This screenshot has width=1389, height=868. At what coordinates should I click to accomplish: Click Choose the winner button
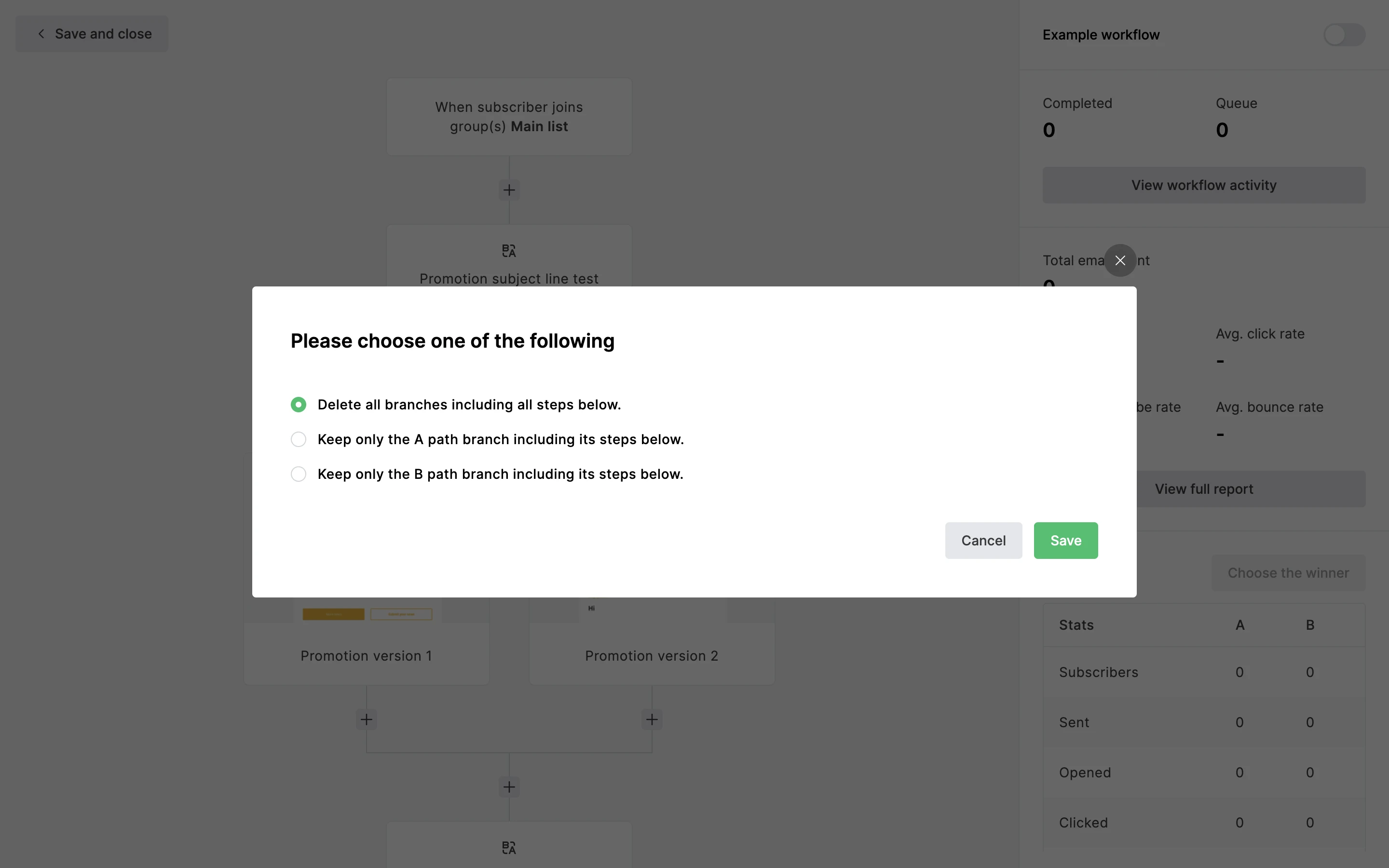[1288, 573]
